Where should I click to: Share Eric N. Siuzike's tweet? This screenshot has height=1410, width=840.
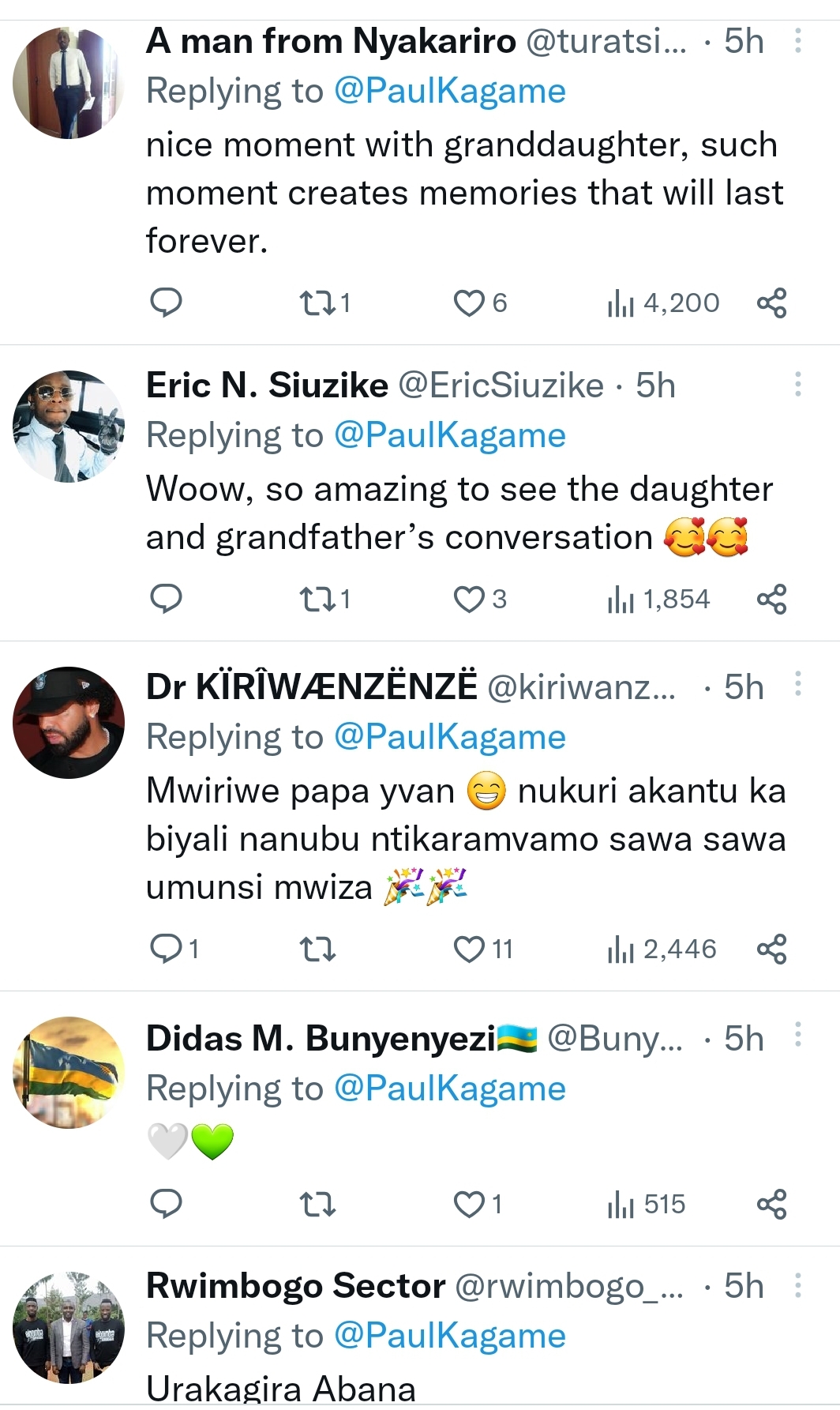point(771,600)
